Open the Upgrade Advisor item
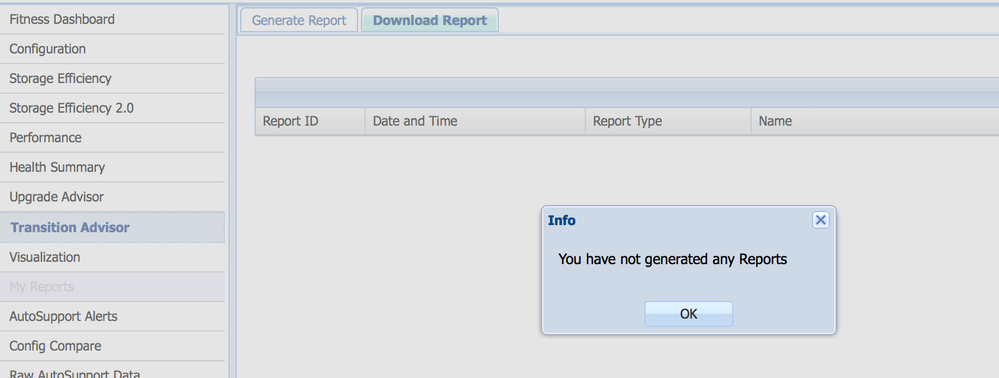This screenshot has width=999, height=378. [112, 197]
